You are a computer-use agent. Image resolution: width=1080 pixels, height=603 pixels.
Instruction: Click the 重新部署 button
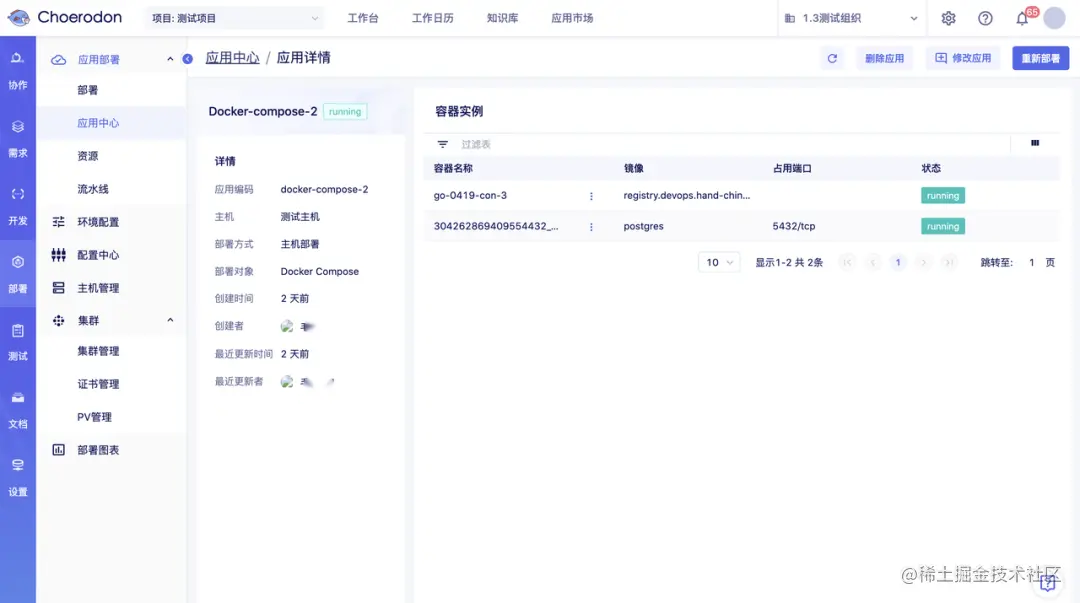point(1040,59)
